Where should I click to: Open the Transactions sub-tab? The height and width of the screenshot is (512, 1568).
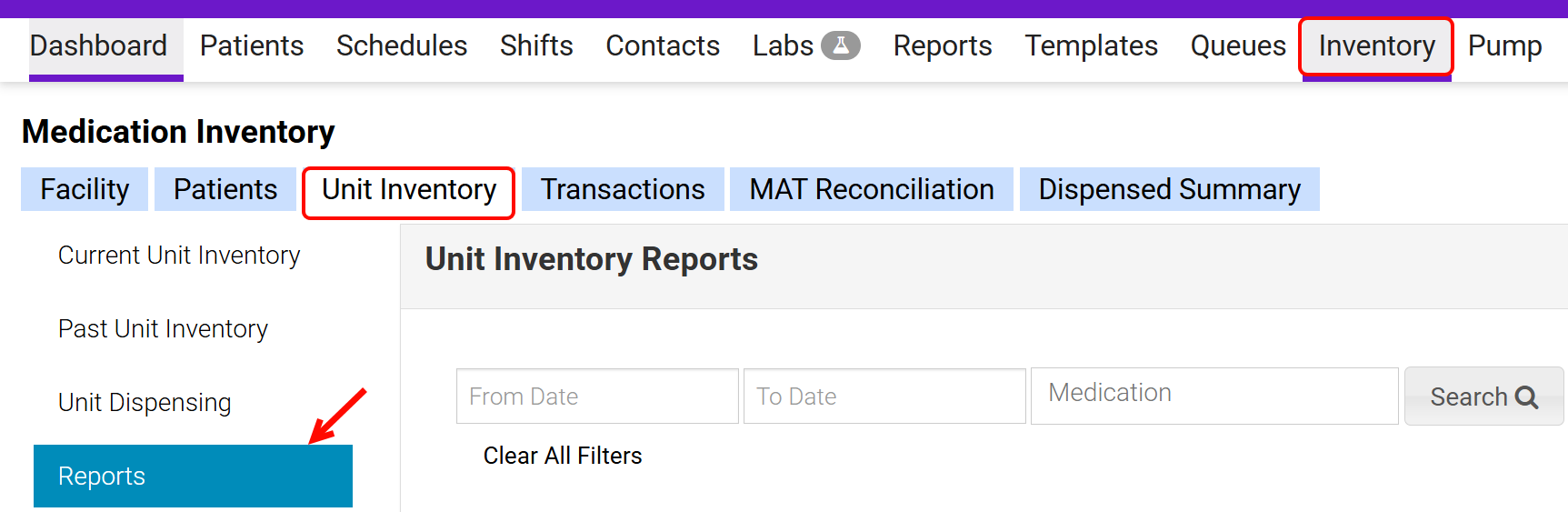point(623,189)
